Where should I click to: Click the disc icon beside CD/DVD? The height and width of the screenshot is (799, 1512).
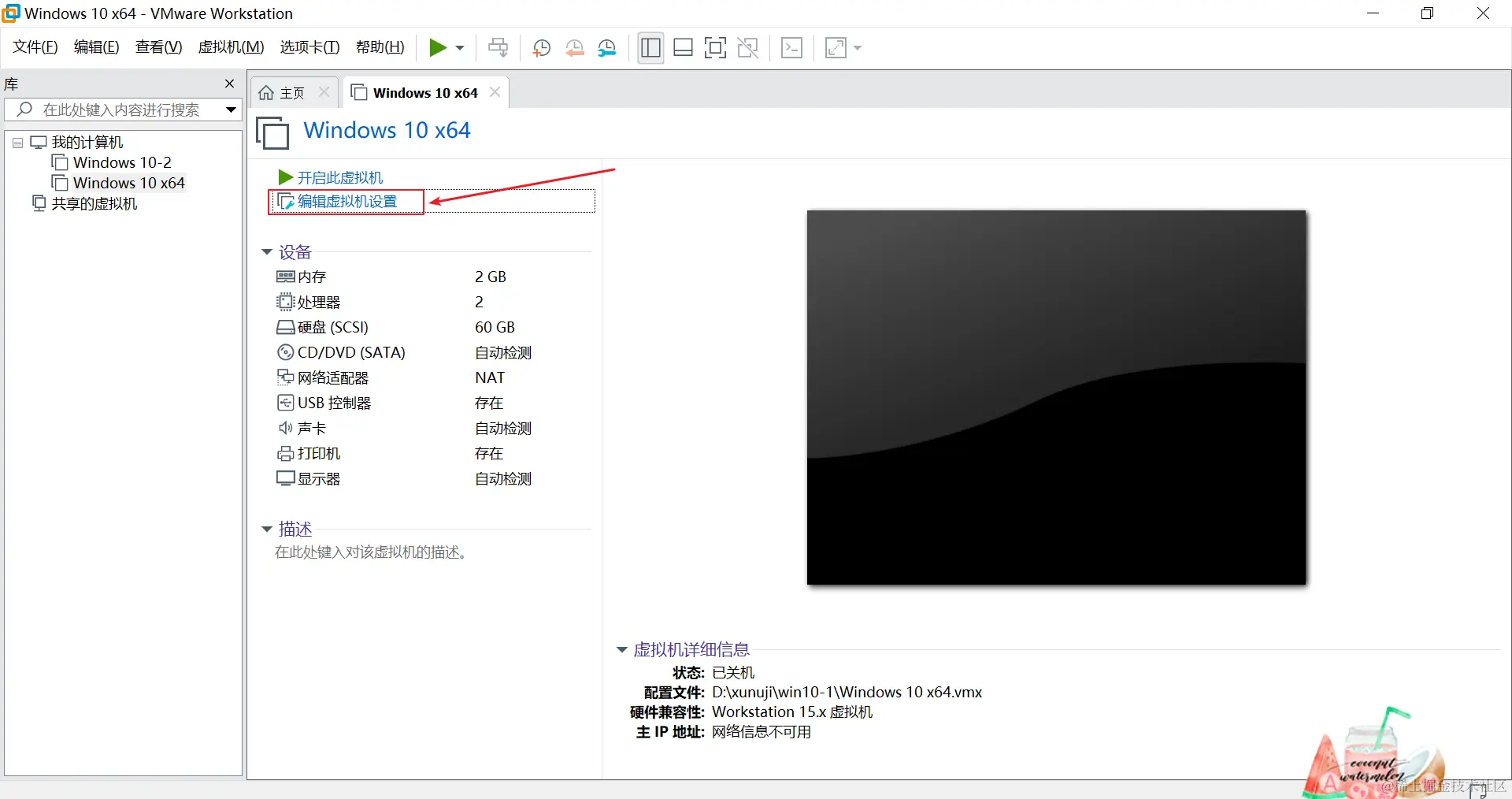(285, 352)
